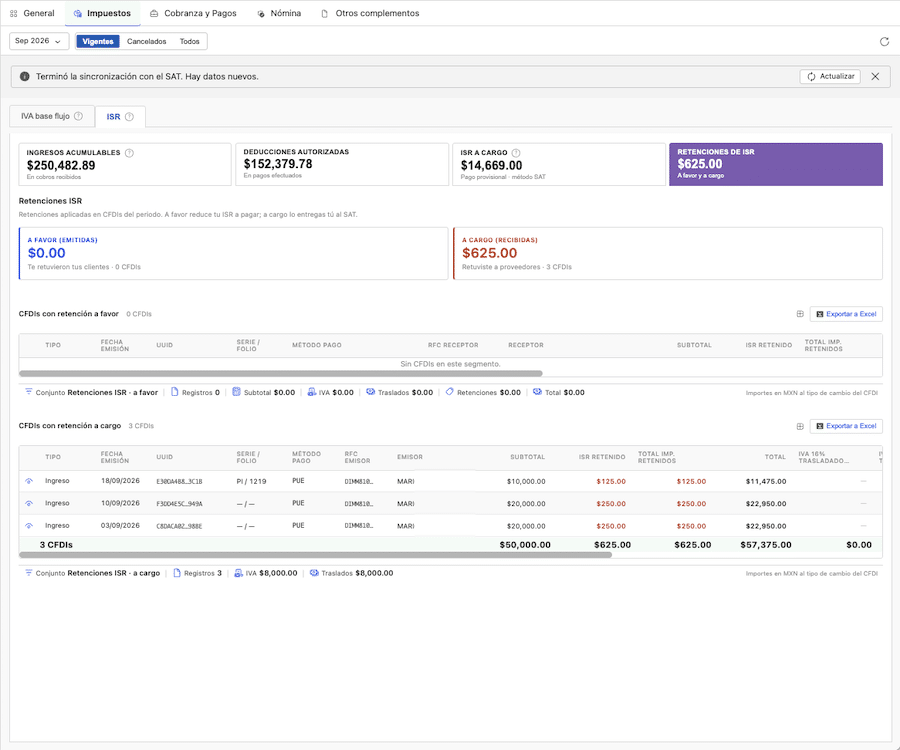Image resolution: width=900 pixels, height=750 pixels.
Task: Click the A Cargo (Recibidas) $625.00 card
Action: [668, 254]
